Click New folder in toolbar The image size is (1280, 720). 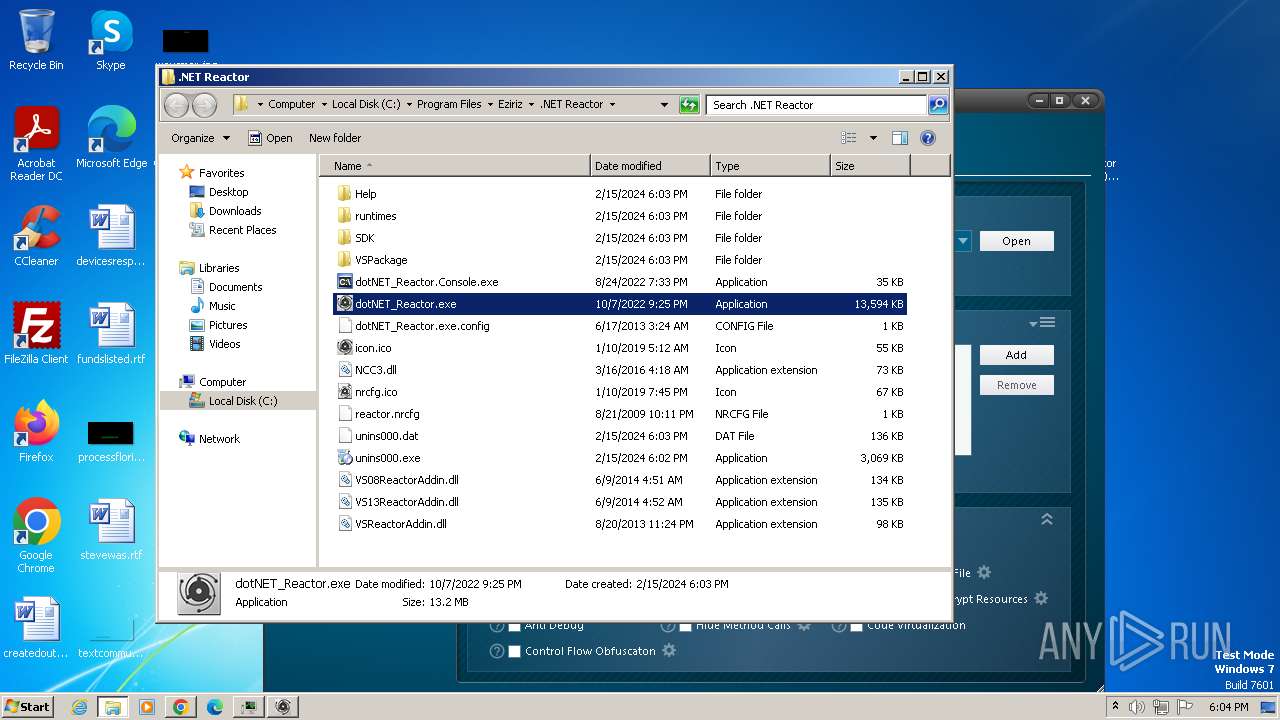pyautogui.click(x=335, y=138)
